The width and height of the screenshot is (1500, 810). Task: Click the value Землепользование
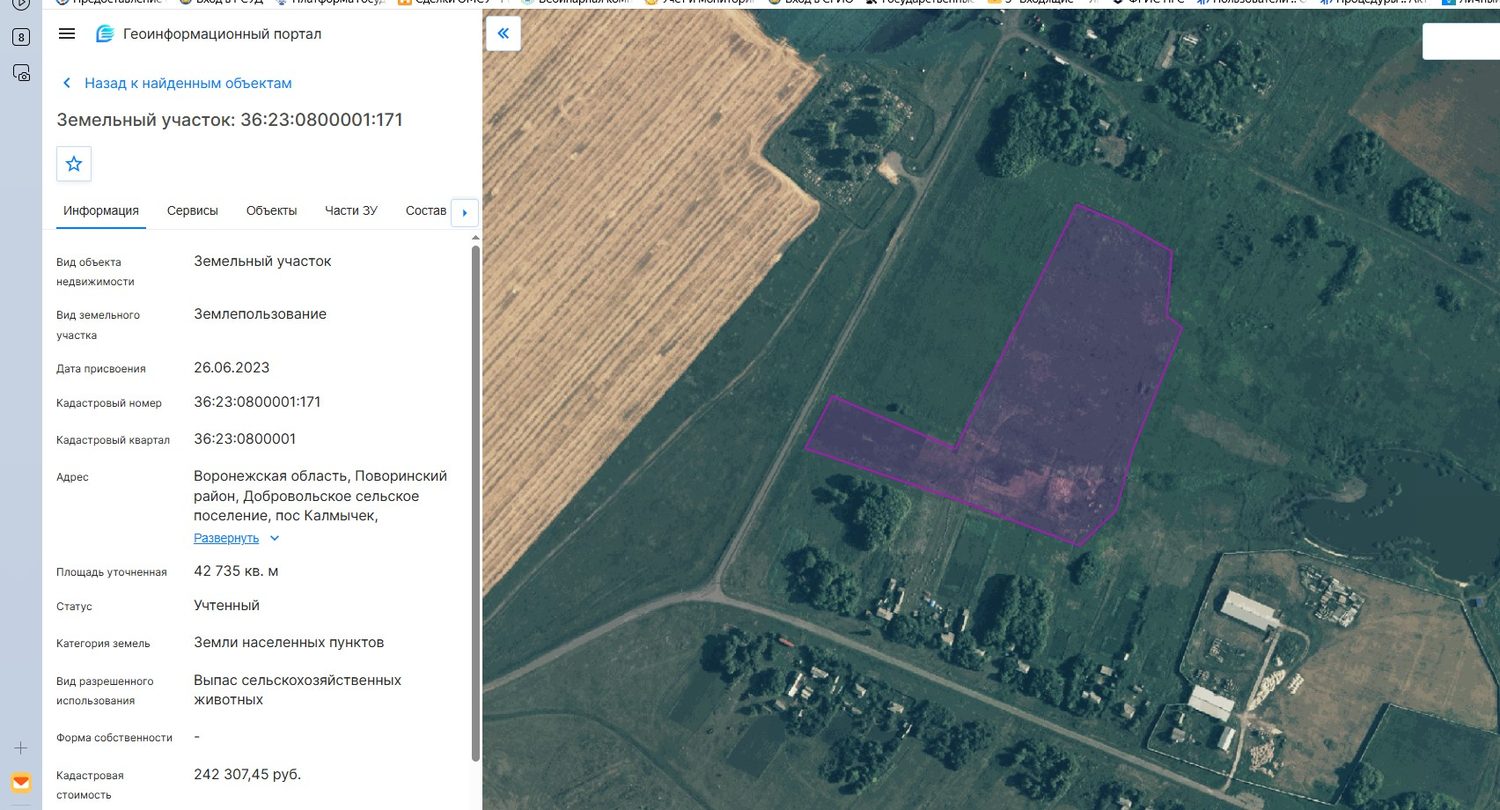tap(260, 314)
